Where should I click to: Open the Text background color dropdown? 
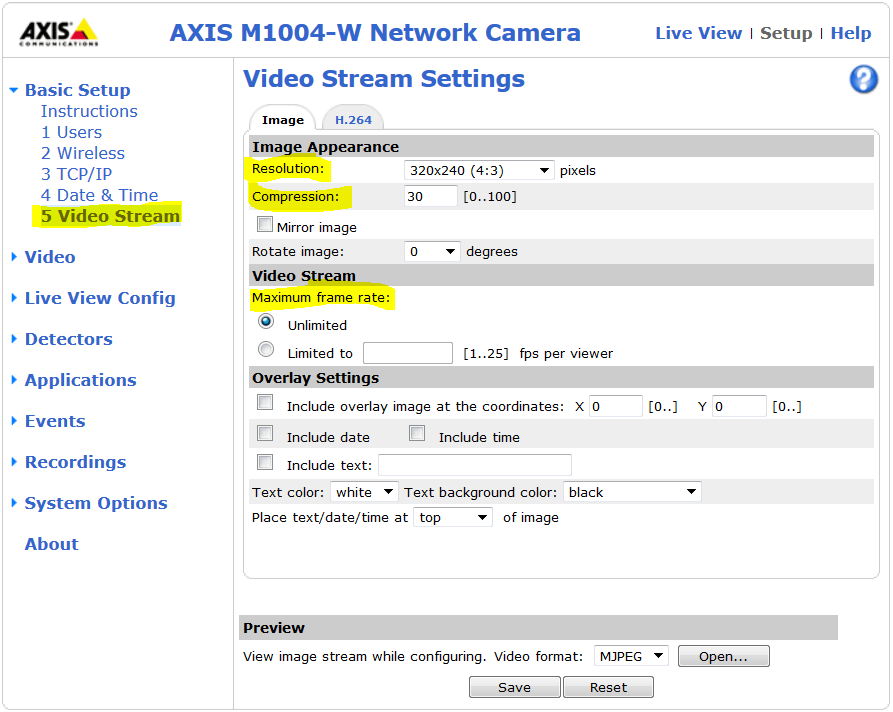coord(632,492)
